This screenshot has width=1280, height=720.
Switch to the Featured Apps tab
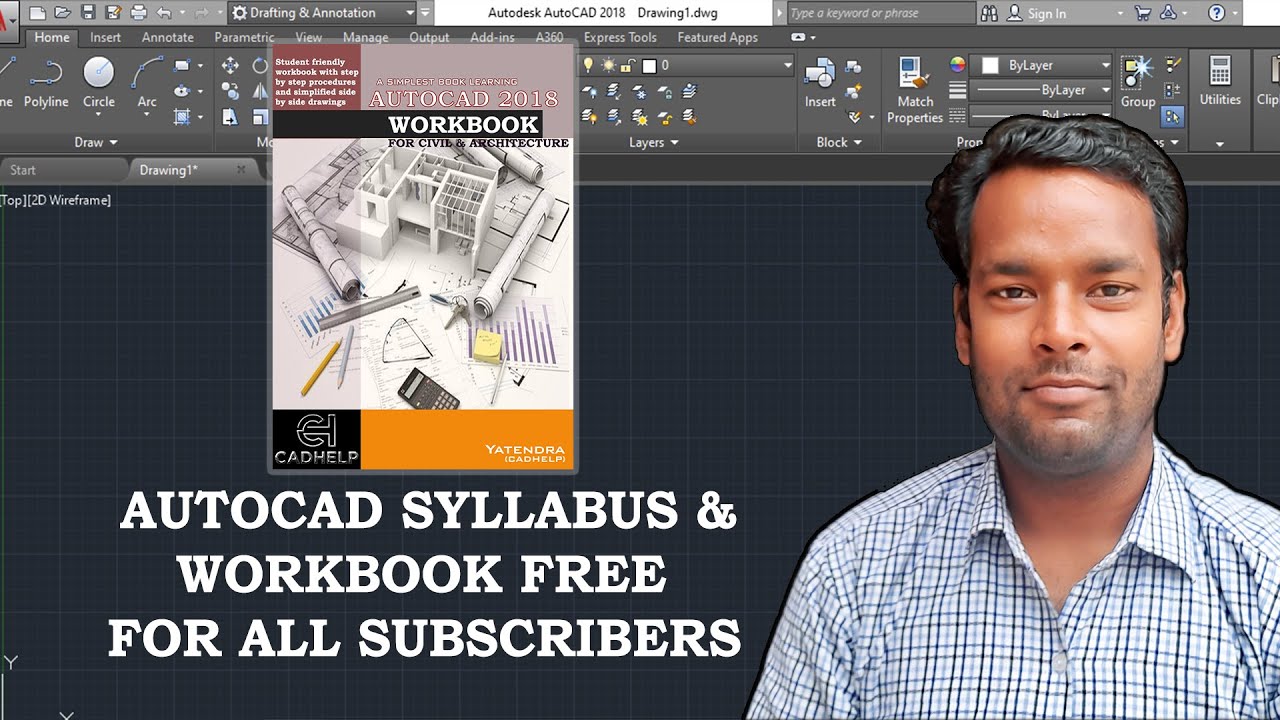click(717, 37)
